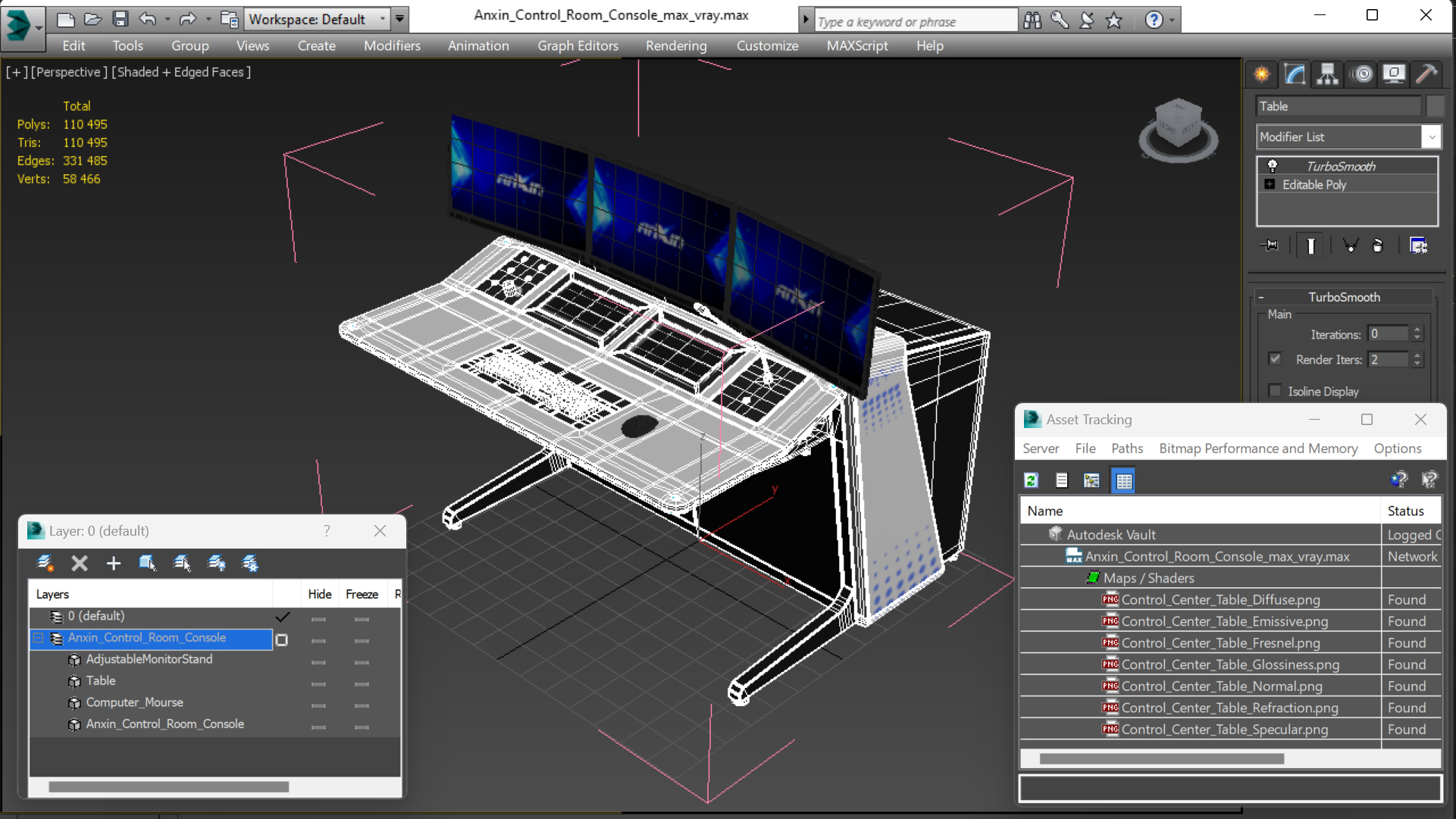Set 0 (default) as current layer checkmark

point(283,617)
